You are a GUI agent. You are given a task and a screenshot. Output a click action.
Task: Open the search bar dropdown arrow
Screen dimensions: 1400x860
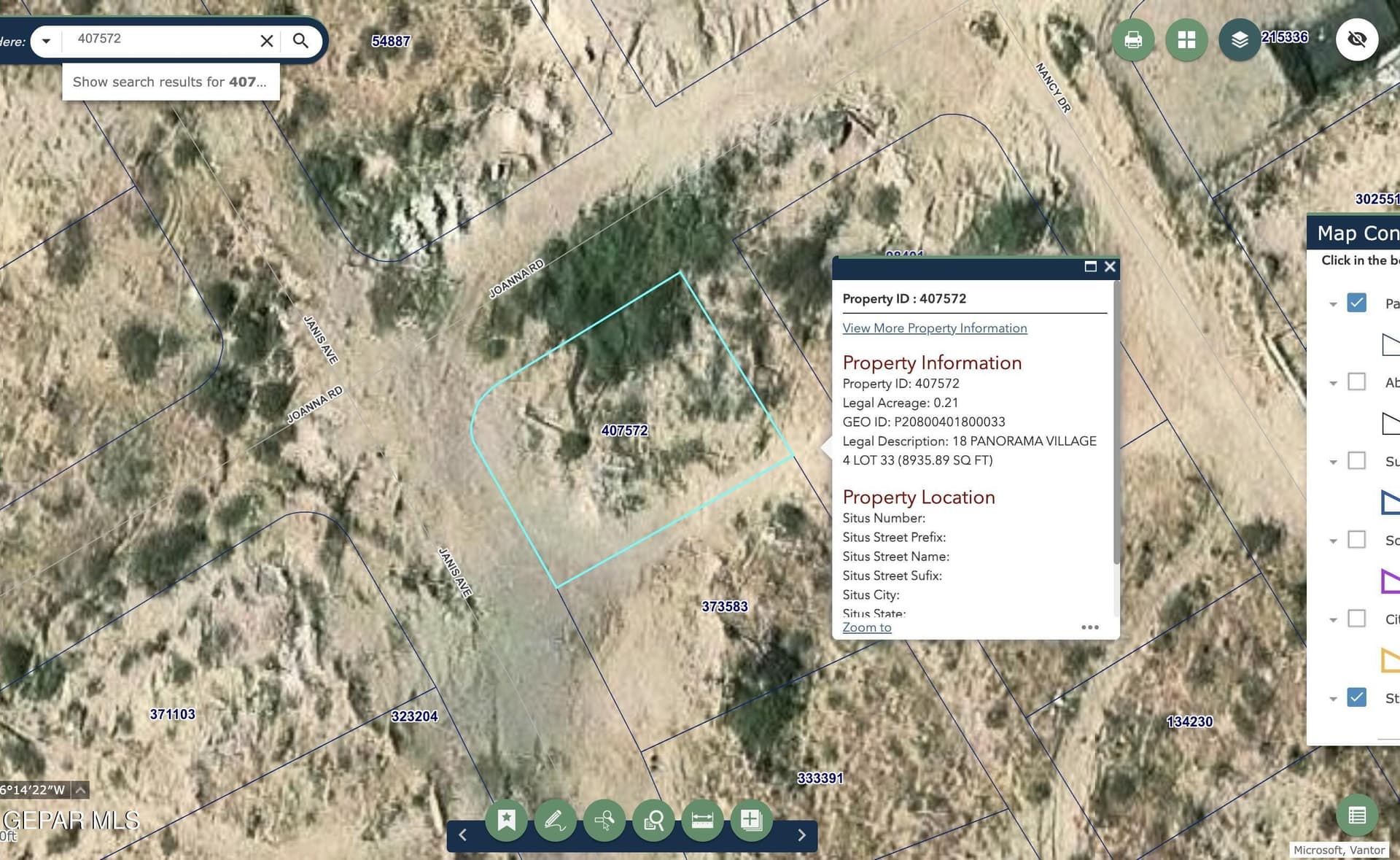(47, 41)
